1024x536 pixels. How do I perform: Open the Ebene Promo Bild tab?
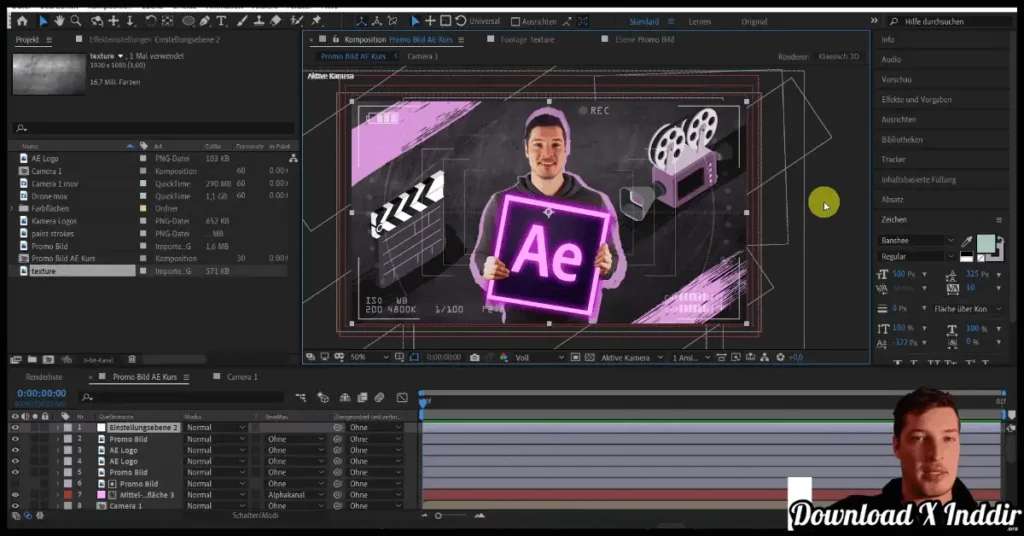(x=644, y=39)
